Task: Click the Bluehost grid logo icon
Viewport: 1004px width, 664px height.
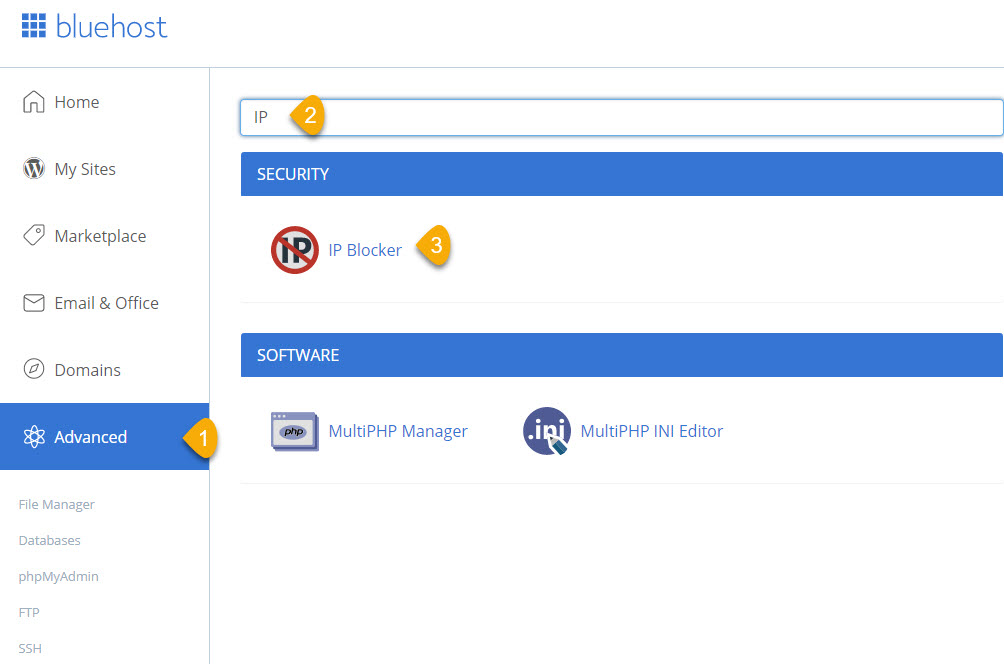Action: pyautogui.click(x=34, y=26)
